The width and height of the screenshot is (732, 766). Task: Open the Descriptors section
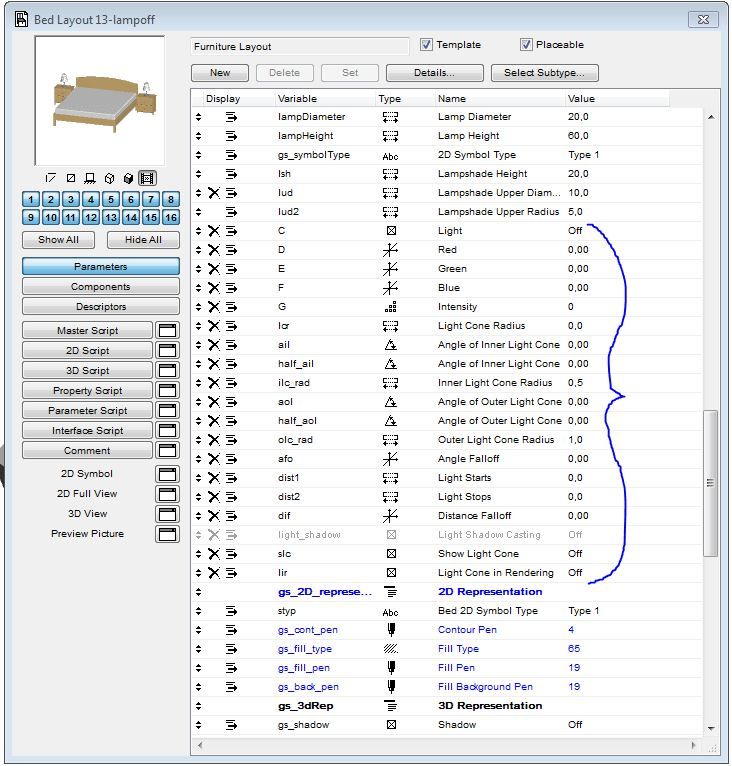[x=101, y=307]
